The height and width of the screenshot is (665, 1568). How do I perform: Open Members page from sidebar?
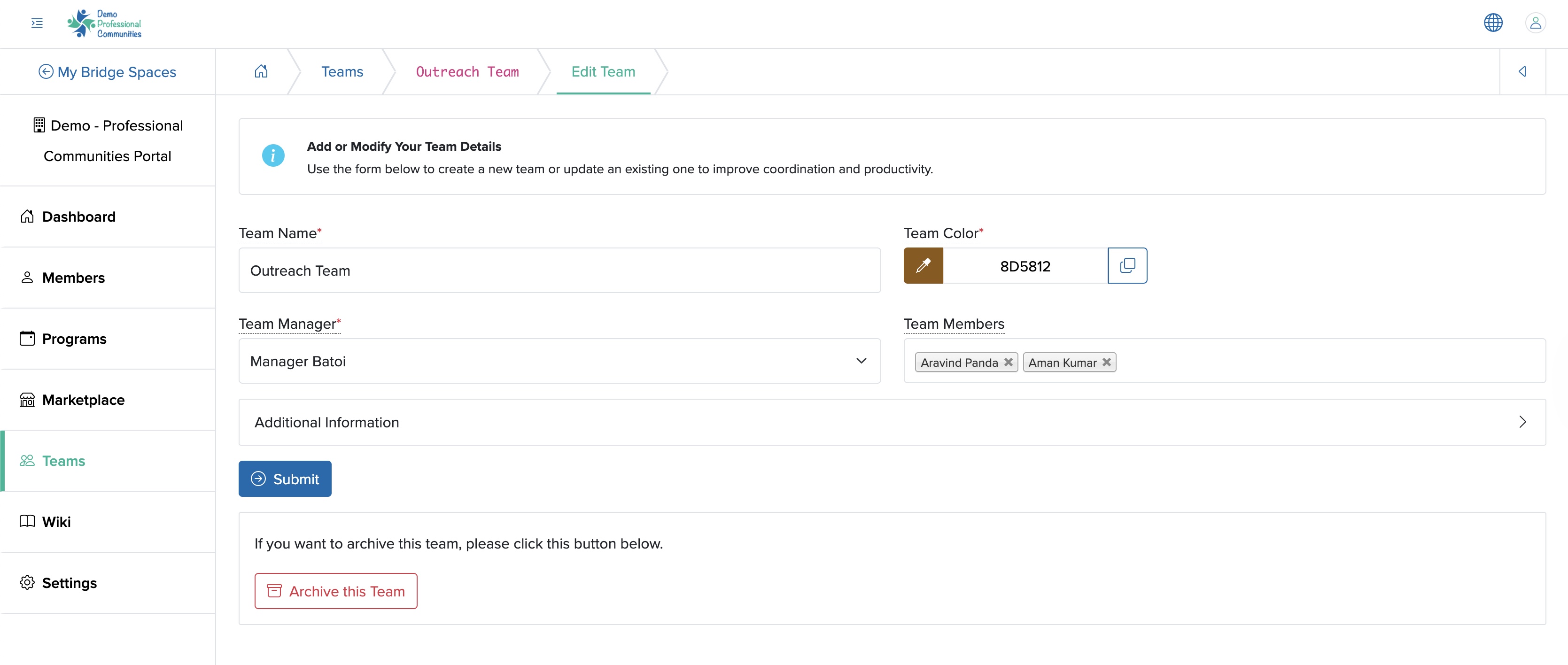109,278
